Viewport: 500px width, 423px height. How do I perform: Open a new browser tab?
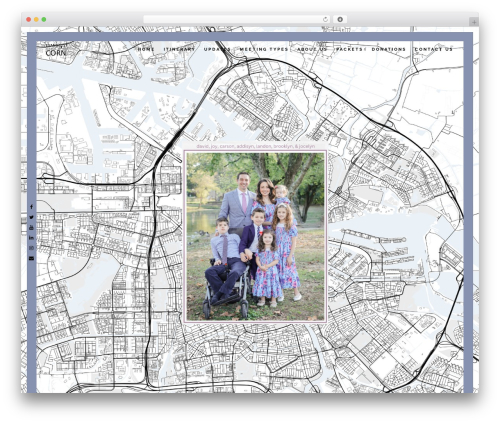pyautogui.click(x=474, y=22)
